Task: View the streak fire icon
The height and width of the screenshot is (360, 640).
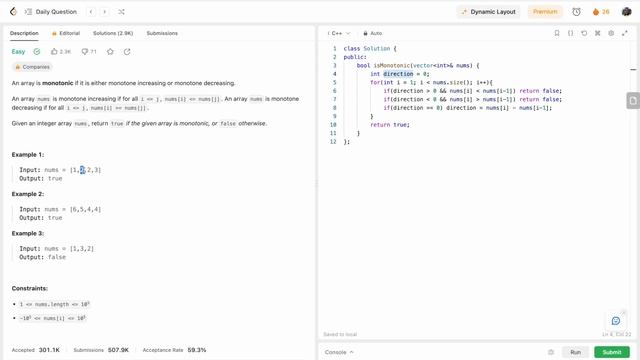Action: [x=596, y=12]
